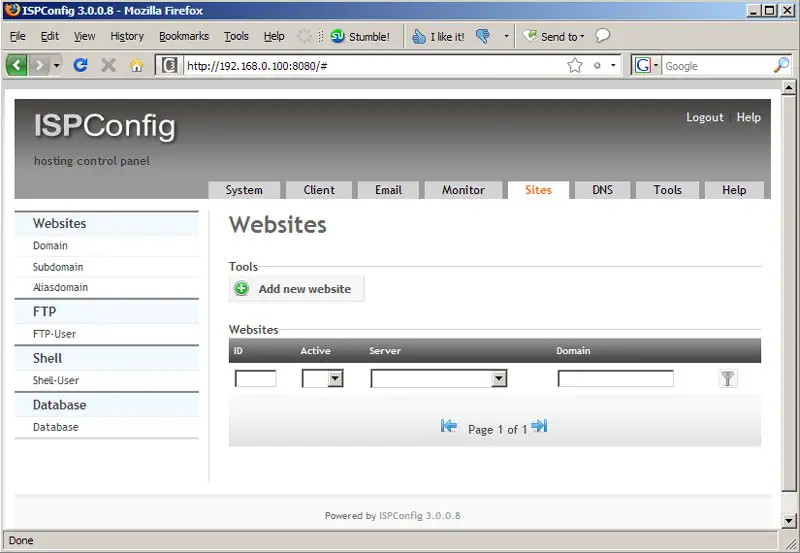Click the scrollbar up arrow
The height and width of the screenshot is (553, 800).
[789, 88]
